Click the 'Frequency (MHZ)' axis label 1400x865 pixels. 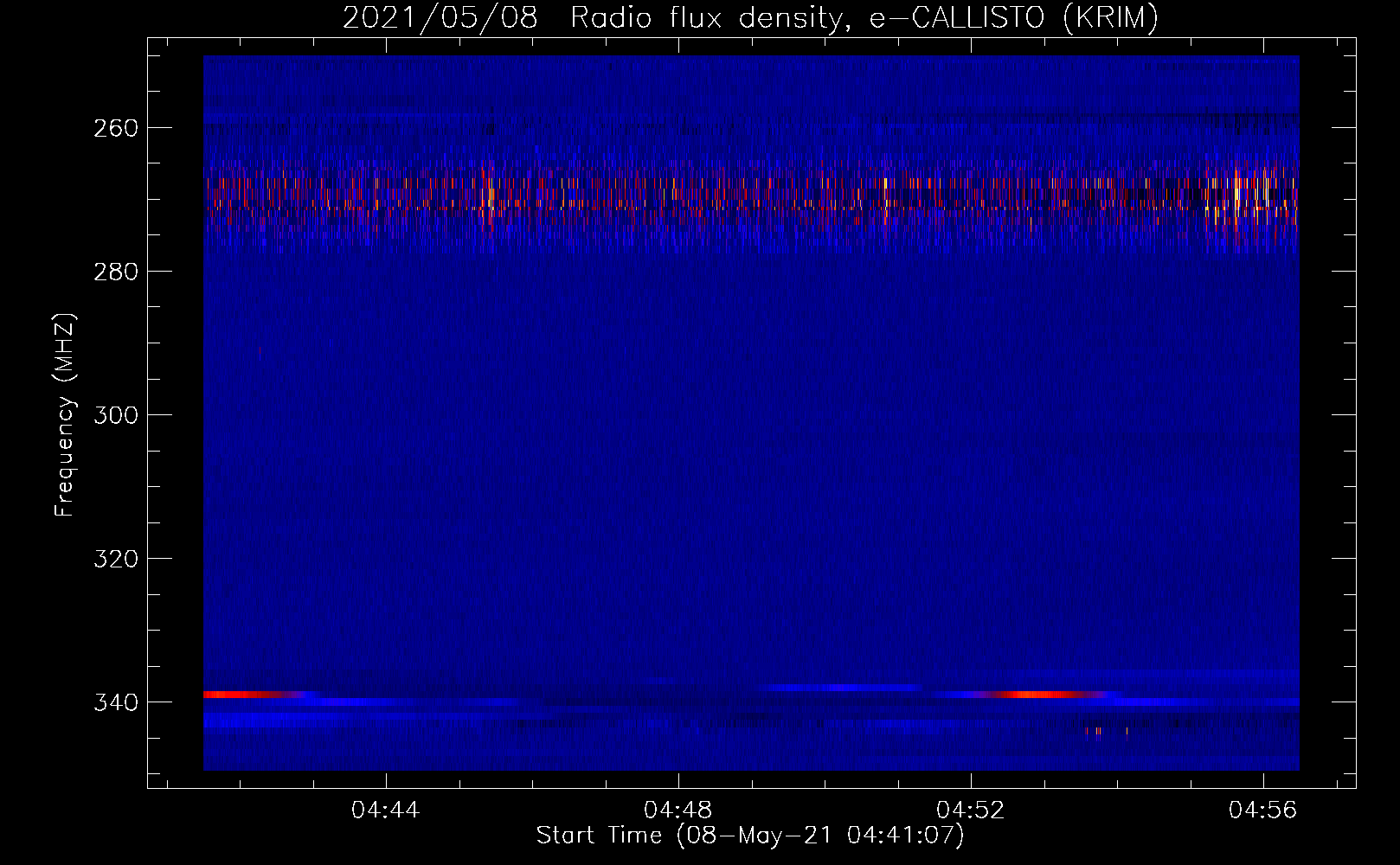tap(65, 415)
